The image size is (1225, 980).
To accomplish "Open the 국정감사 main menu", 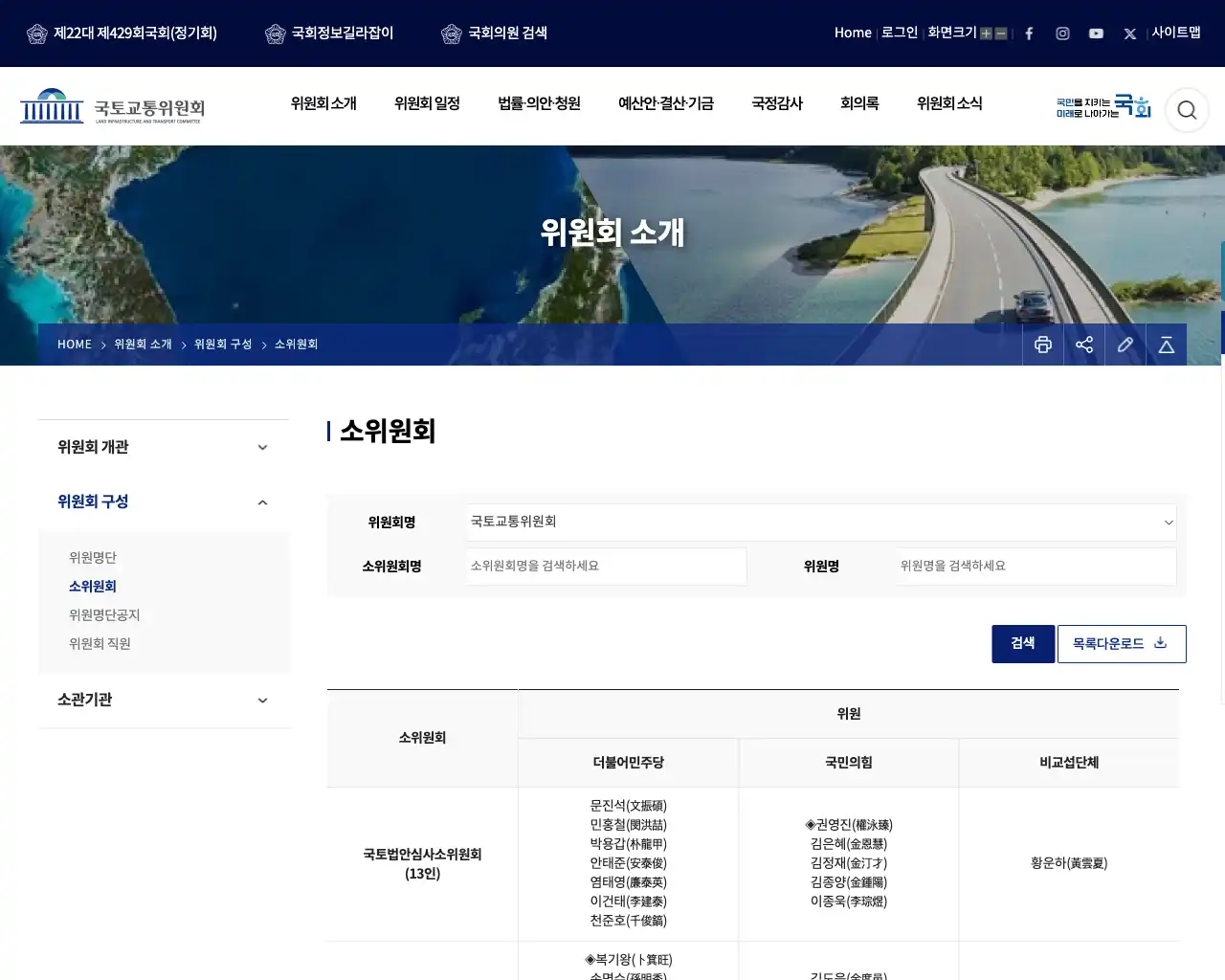I will 777,103.
